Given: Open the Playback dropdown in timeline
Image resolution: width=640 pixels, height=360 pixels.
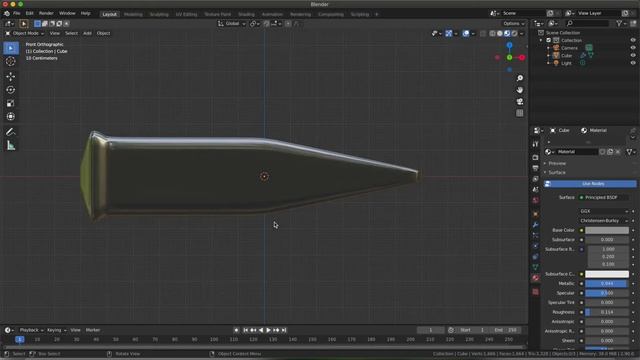Looking at the screenshot, I should click(x=31, y=330).
